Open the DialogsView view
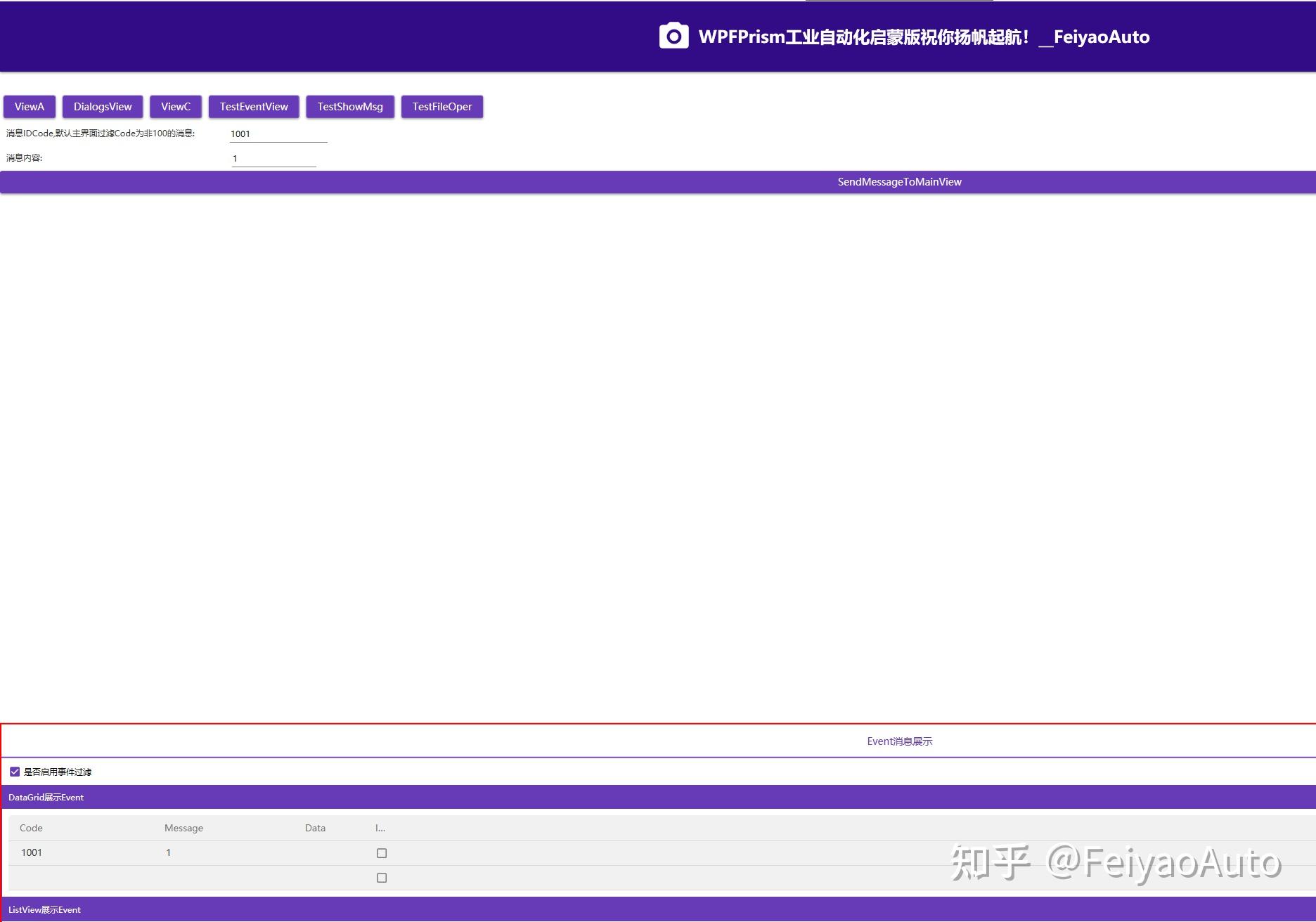 (x=103, y=107)
